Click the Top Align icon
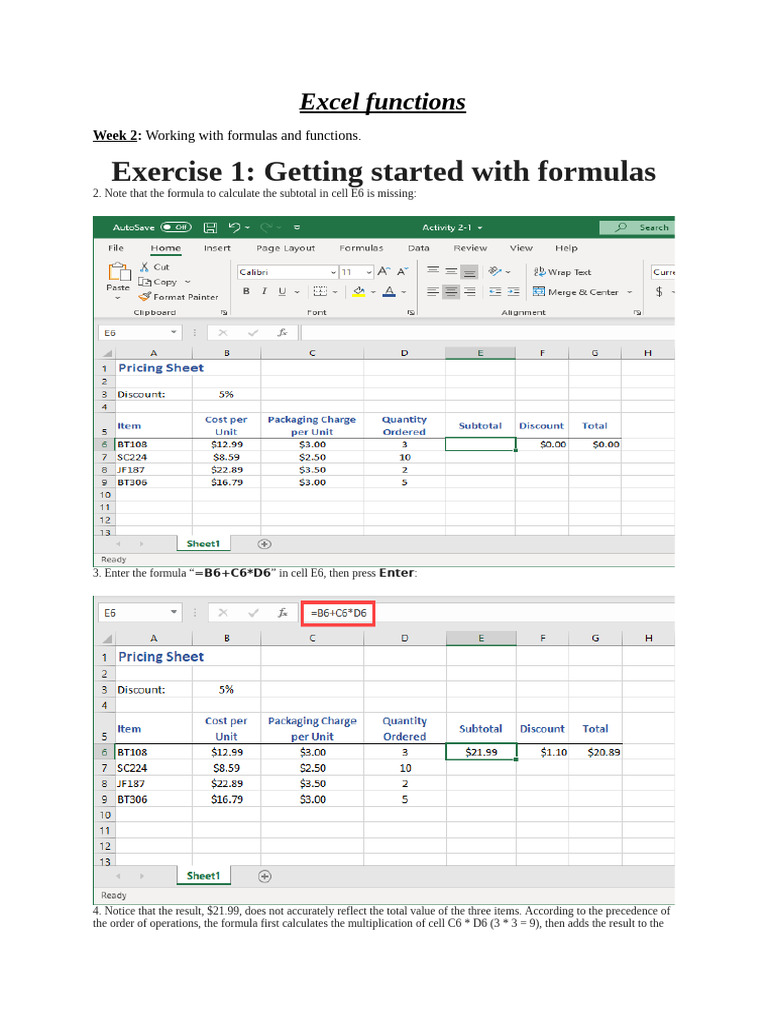Viewport: 768px width, 1024px height. tap(432, 271)
